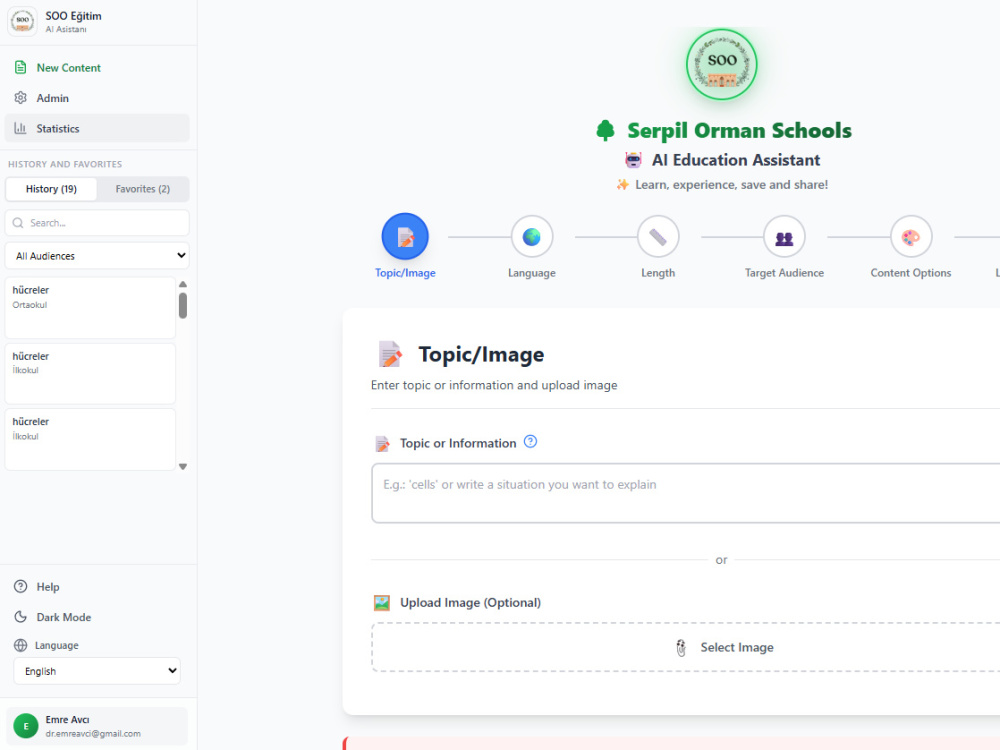1000x750 pixels.
Task: Click the large SOO school logo
Action: click(x=721, y=64)
